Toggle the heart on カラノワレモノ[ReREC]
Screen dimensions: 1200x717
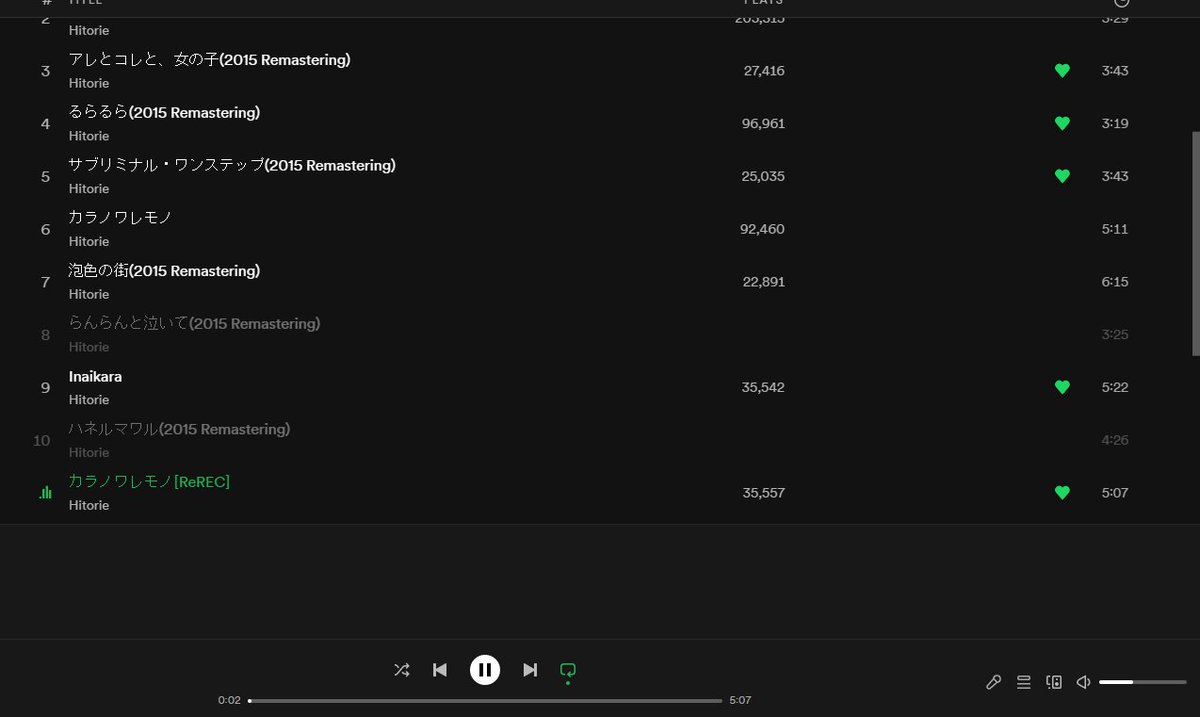pos(1062,493)
